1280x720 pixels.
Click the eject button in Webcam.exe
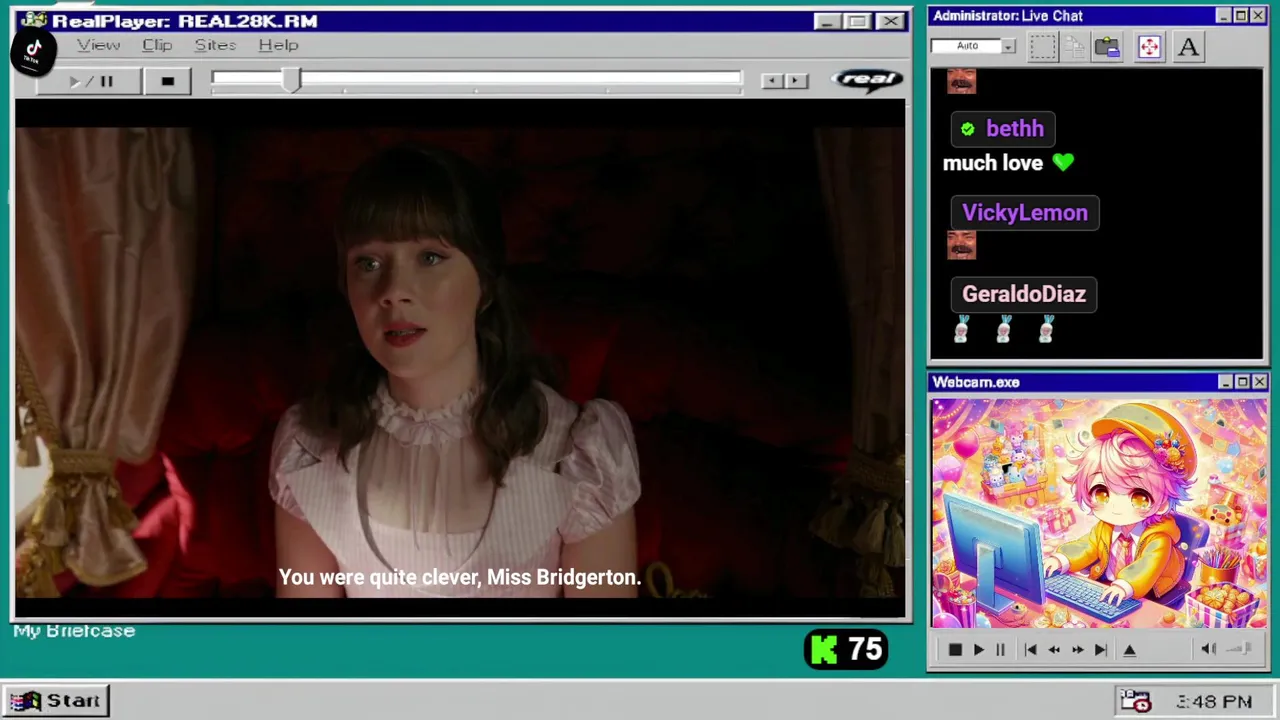coord(1130,650)
